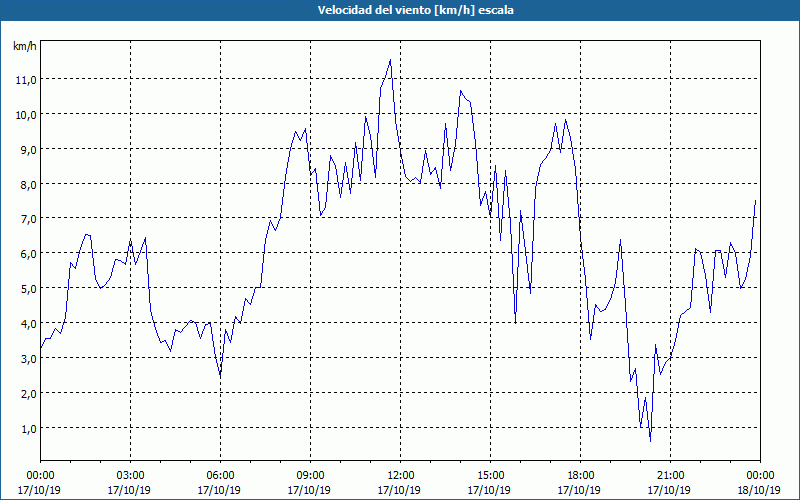Click the 06:00 time axis label

[x=220, y=476]
